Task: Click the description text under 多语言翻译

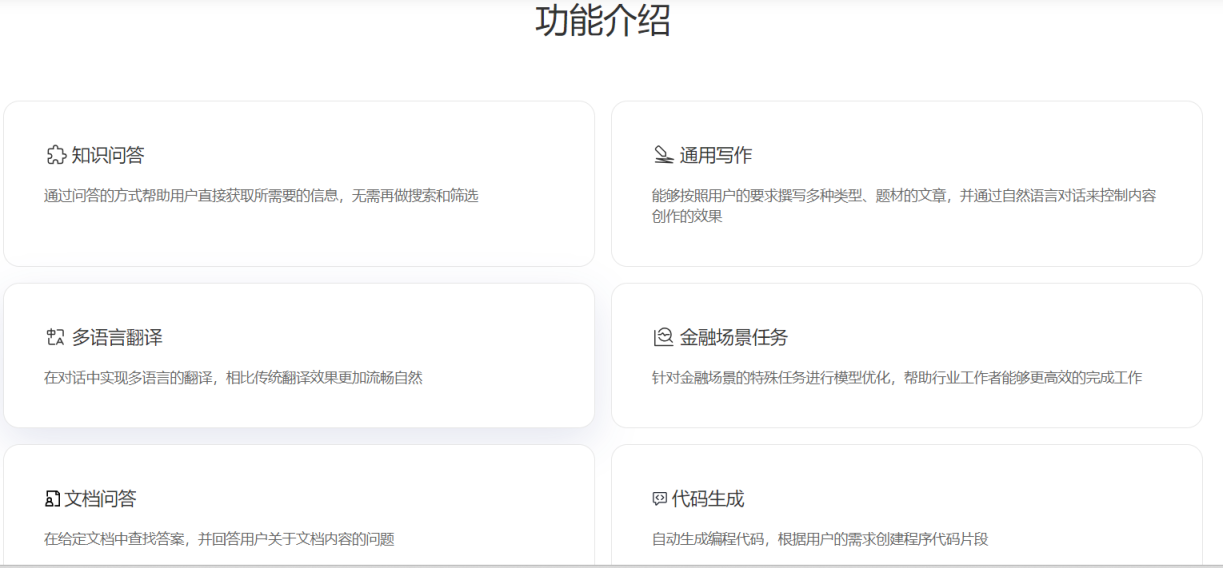Action: pyautogui.click(x=233, y=378)
